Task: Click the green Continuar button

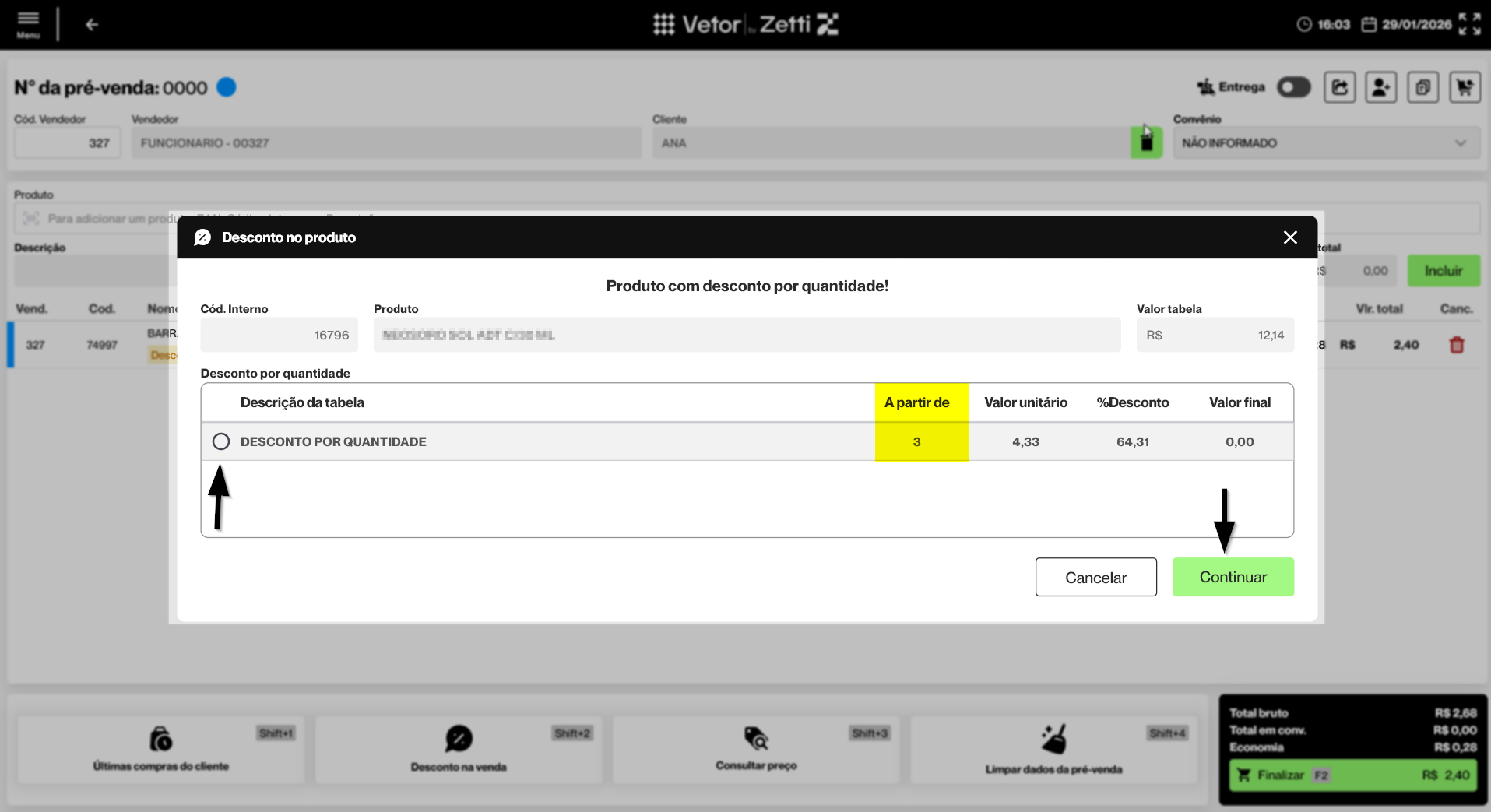Action: point(1233,577)
